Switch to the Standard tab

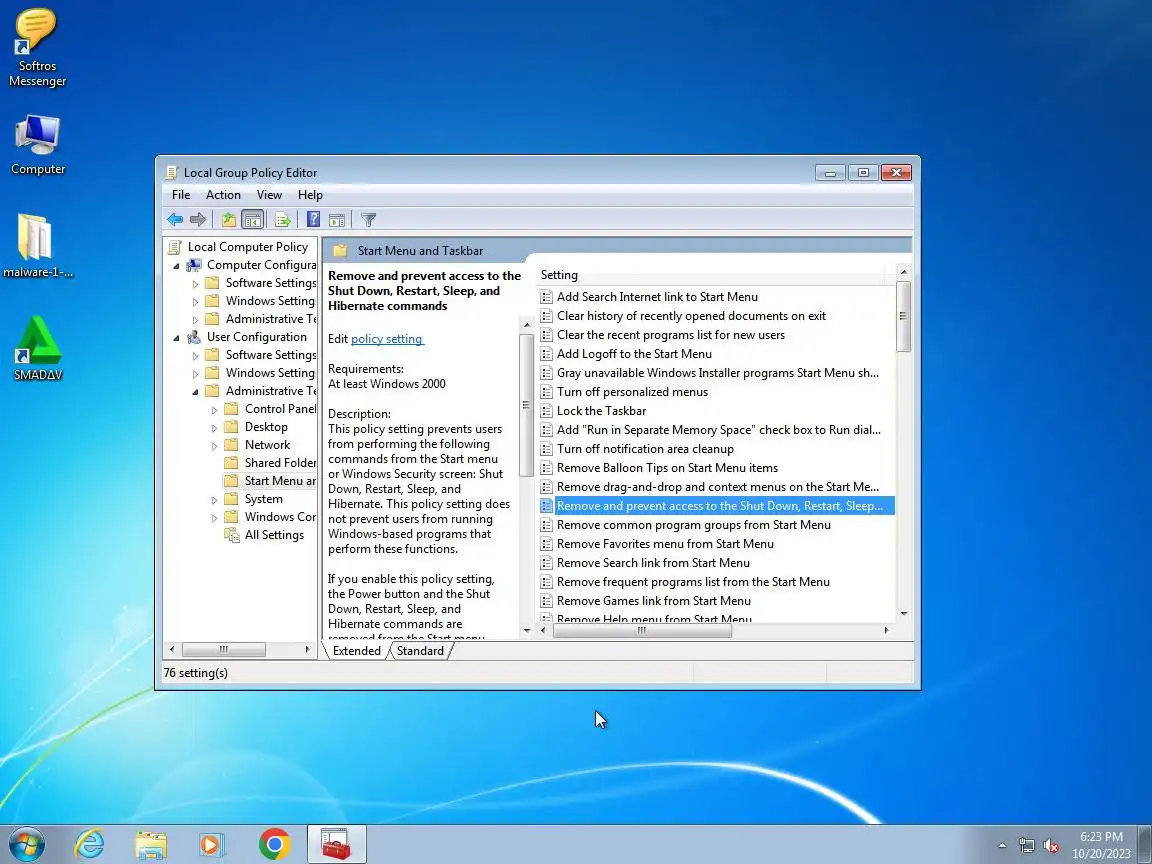pyautogui.click(x=420, y=651)
